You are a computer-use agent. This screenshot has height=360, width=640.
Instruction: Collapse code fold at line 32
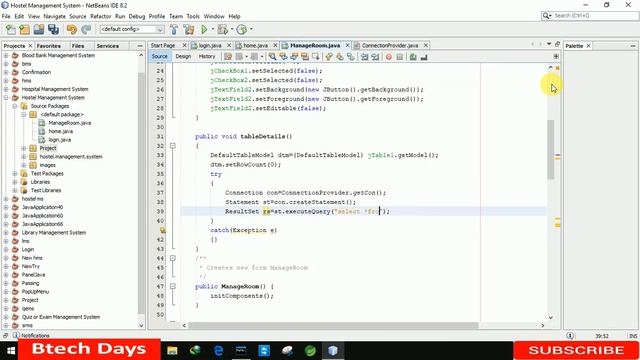pyautogui.click(x=173, y=146)
